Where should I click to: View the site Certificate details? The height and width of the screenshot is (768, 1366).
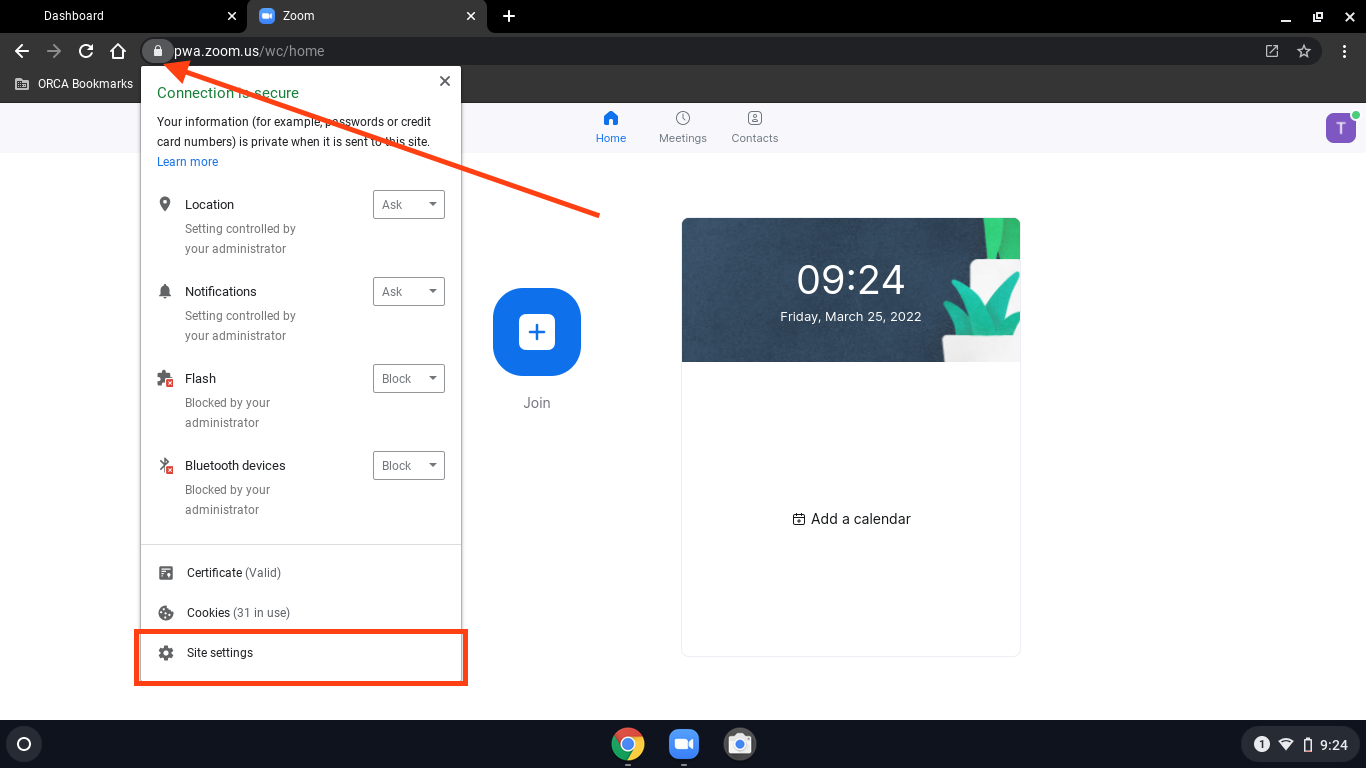click(x=301, y=573)
